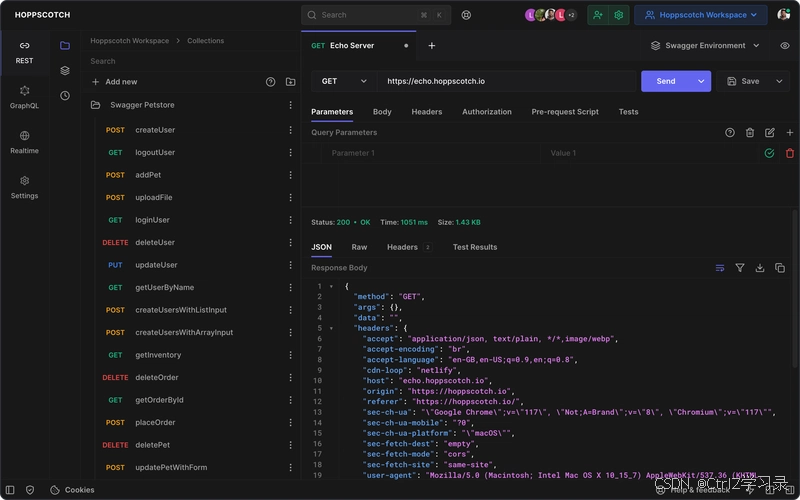Open the Send button options arrow
Image resolution: width=800 pixels, height=500 pixels.
(701, 81)
